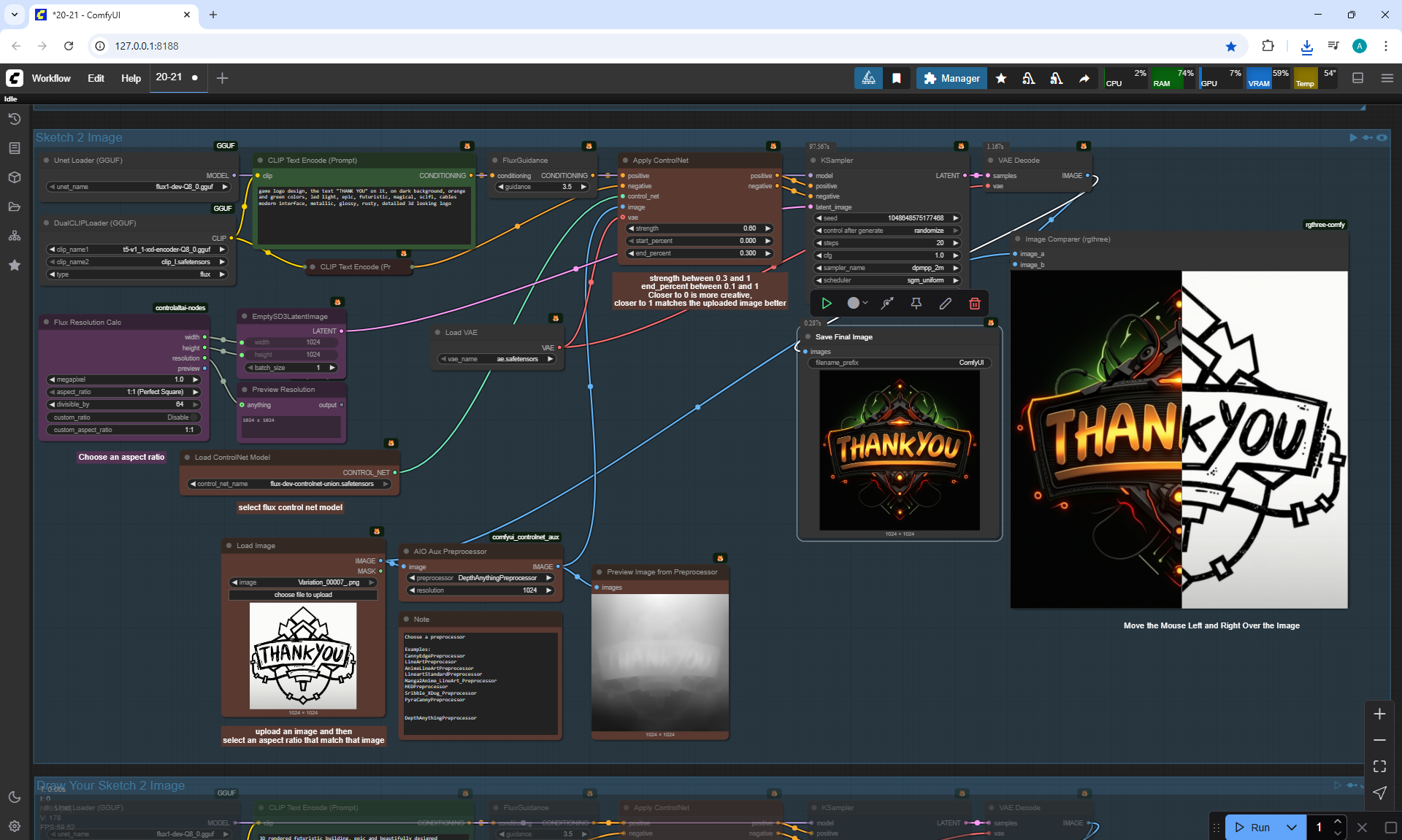The height and width of the screenshot is (840, 1402).
Task: Click the green play icon on node toolbar
Action: pyautogui.click(x=827, y=303)
